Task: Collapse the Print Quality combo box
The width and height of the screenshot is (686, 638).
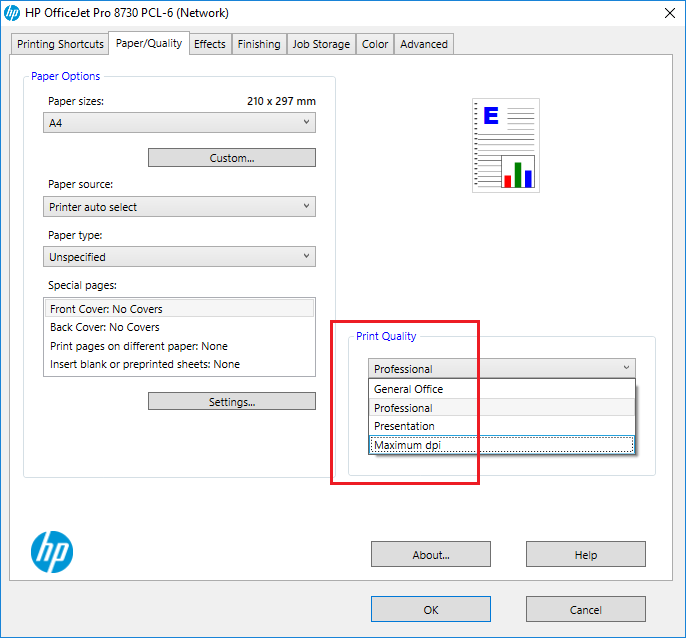Action: point(502,368)
